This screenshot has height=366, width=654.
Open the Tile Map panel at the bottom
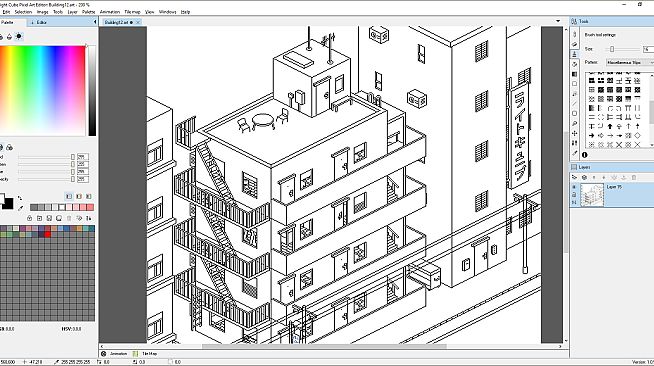pyautogui.click(x=145, y=353)
